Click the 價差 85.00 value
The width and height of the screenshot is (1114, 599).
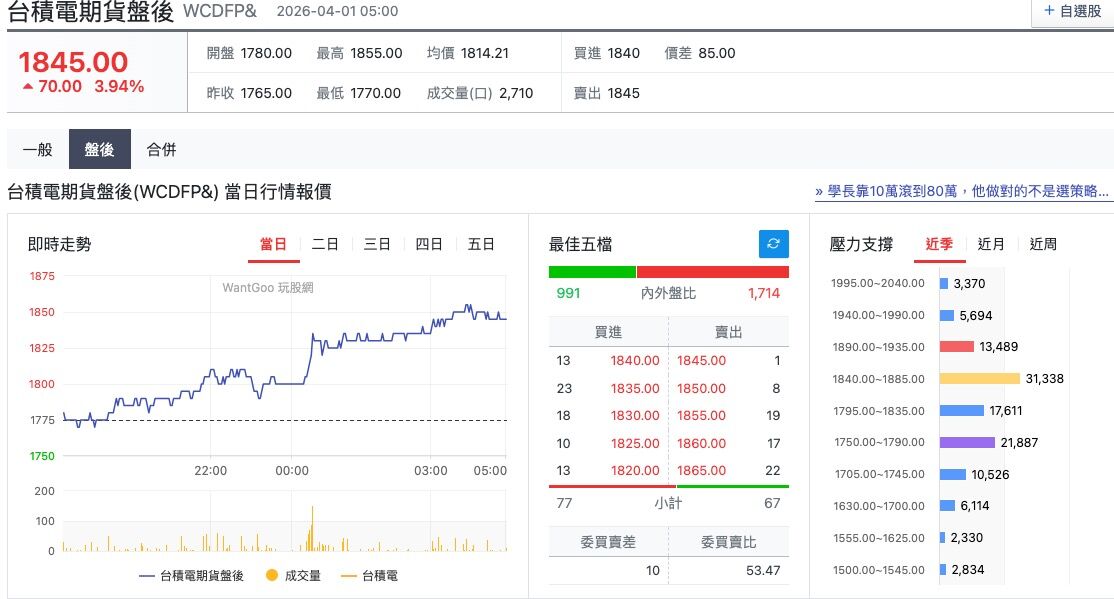[717, 53]
